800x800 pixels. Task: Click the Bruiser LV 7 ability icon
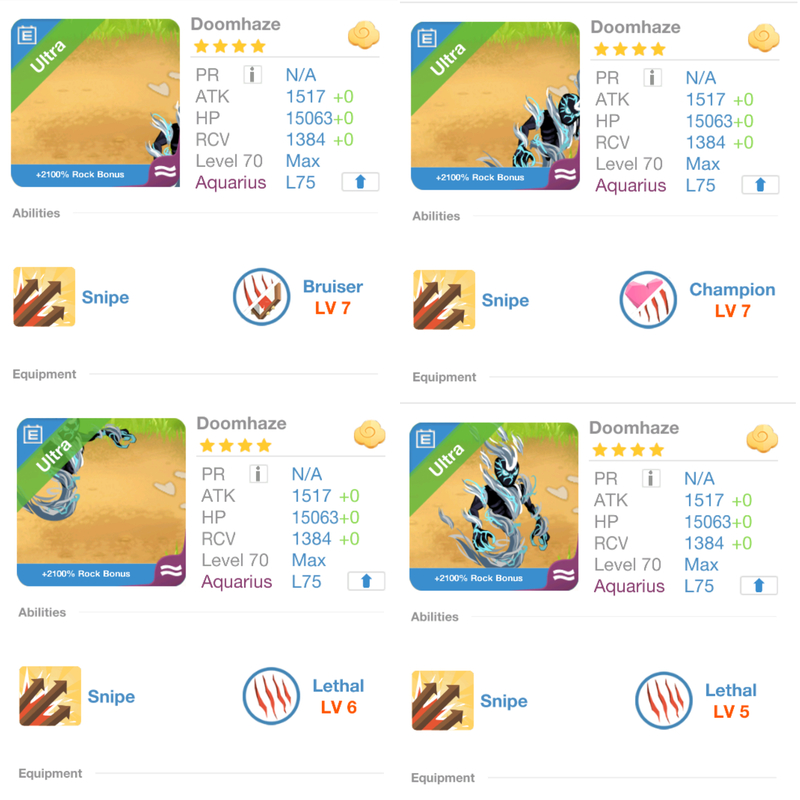[262, 297]
